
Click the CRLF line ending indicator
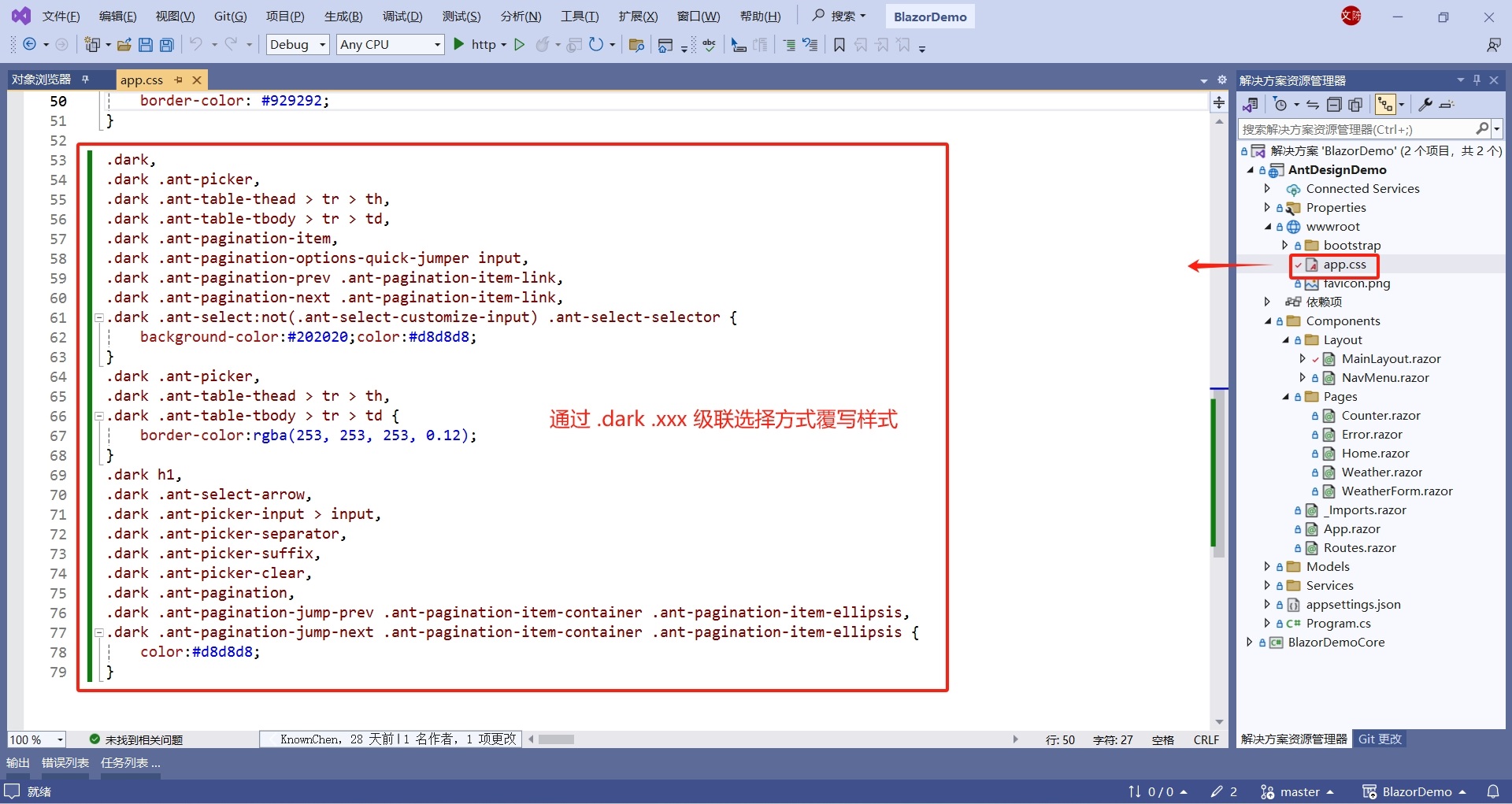pos(1206,739)
